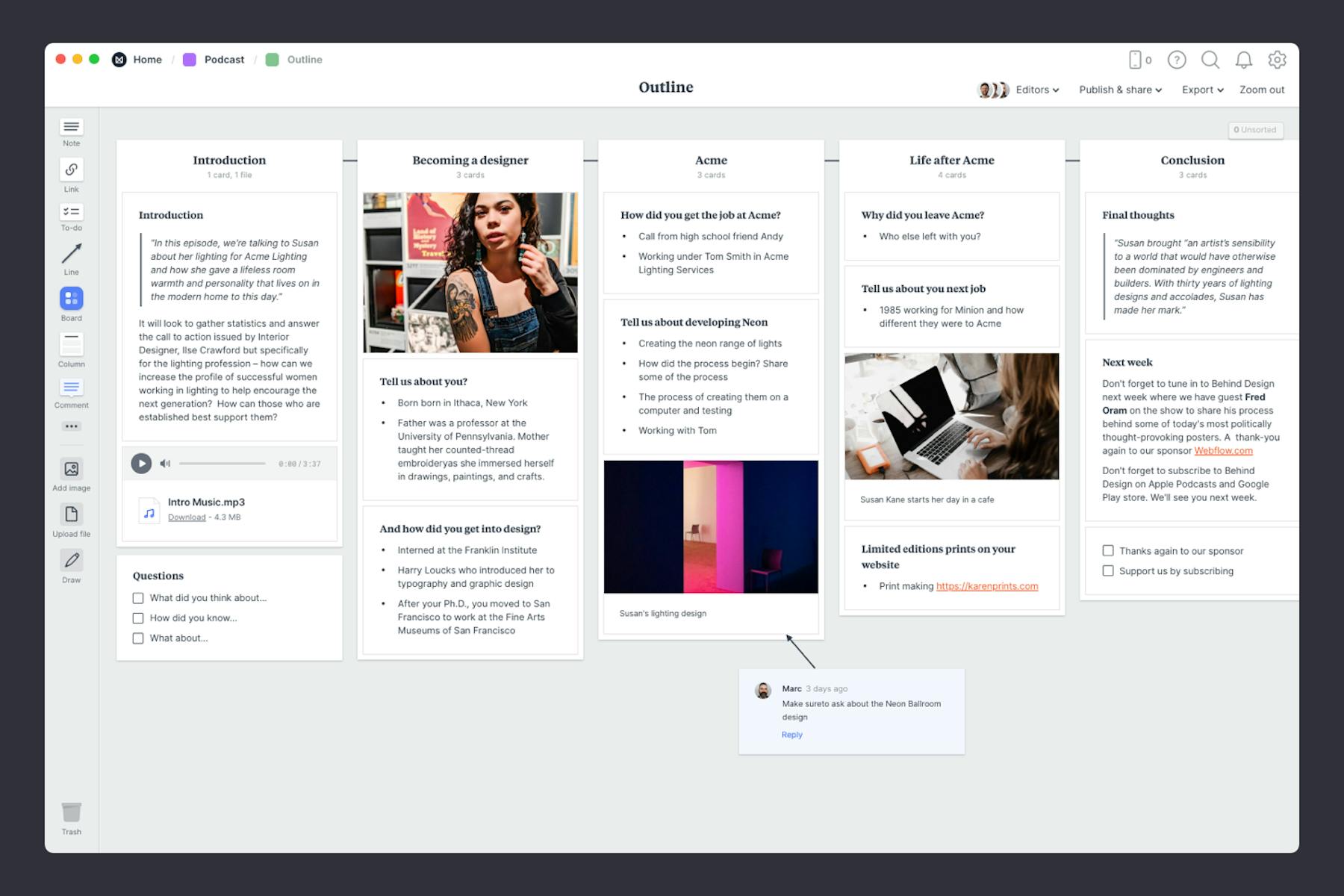Click the Add image icon
The height and width of the screenshot is (896, 1344).
pos(71,469)
